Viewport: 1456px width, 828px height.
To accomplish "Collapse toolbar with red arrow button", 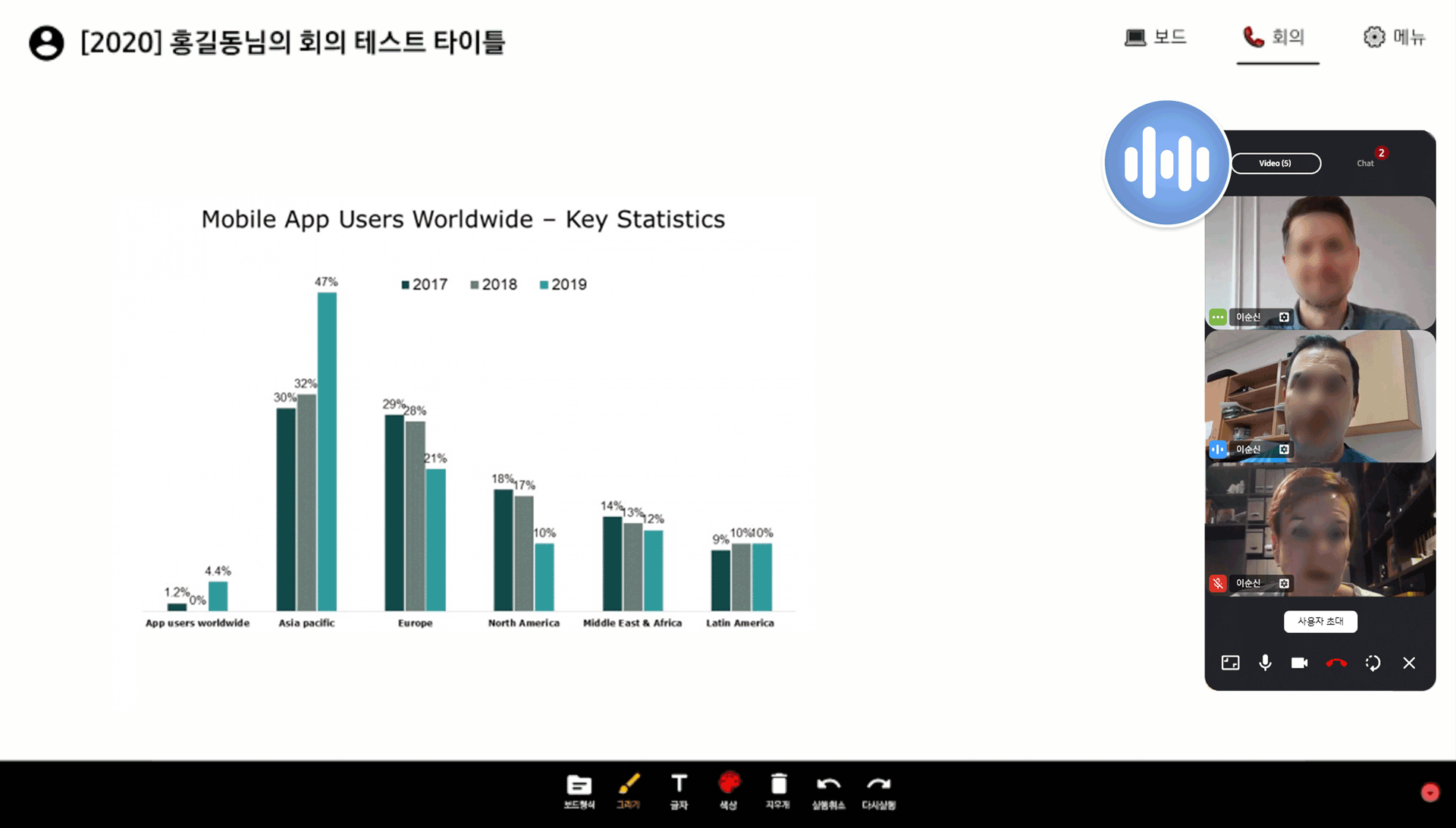I will tap(1429, 792).
